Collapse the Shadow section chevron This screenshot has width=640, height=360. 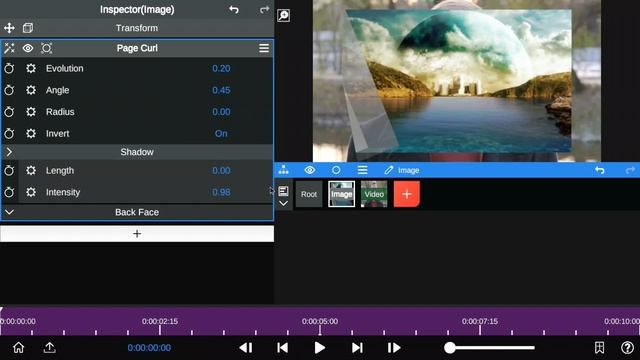tap(9, 152)
